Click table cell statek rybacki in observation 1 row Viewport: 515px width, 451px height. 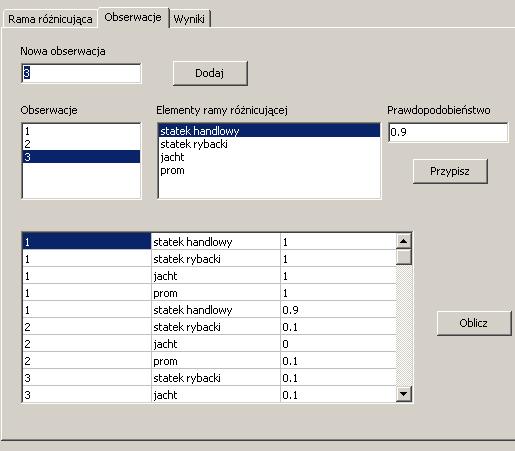pos(216,259)
